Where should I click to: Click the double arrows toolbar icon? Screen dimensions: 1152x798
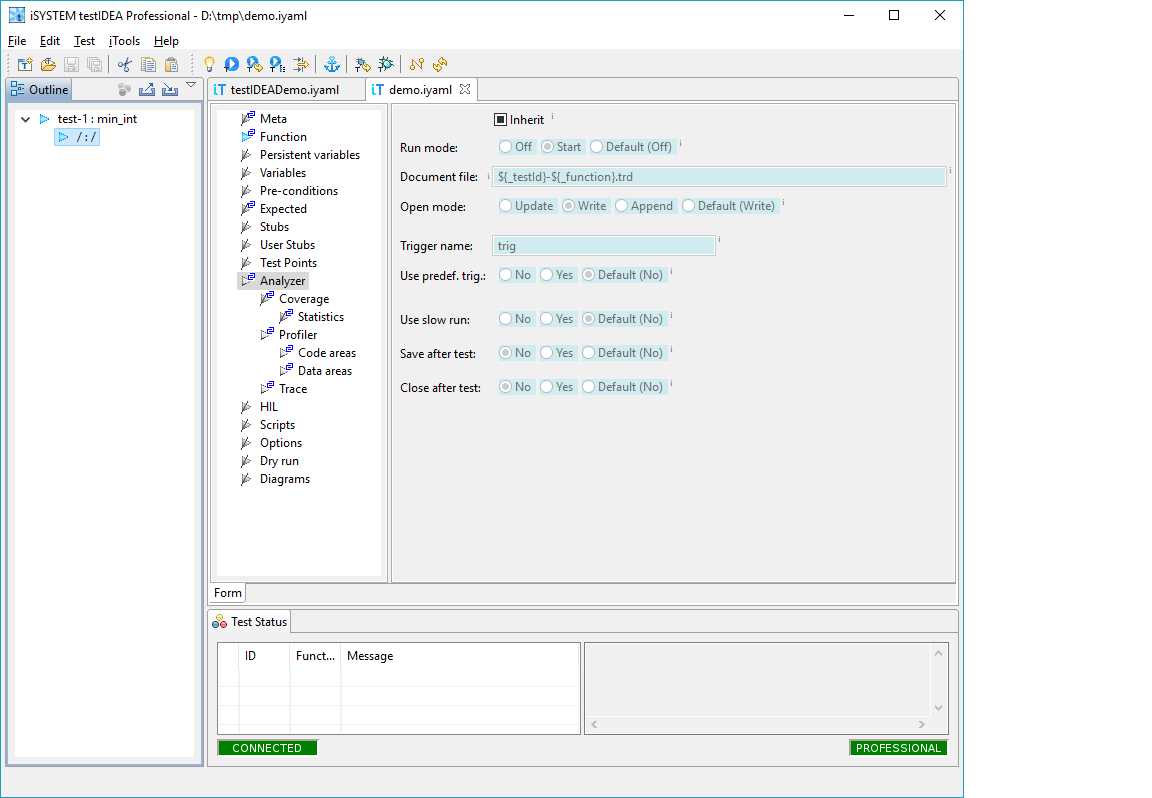pyautogui.click(x=300, y=65)
